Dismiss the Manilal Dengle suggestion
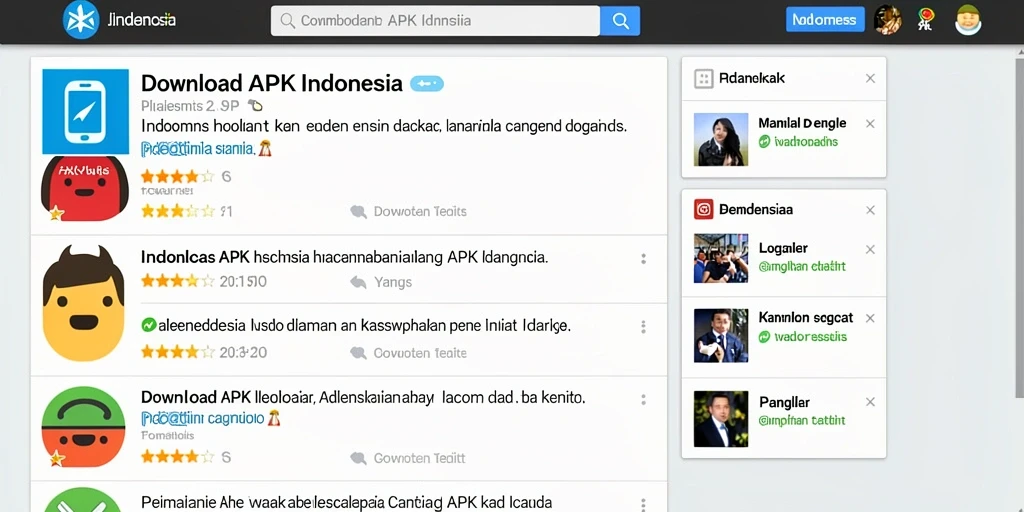Image resolution: width=1024 pixels, height=512 pixels. 870,123
